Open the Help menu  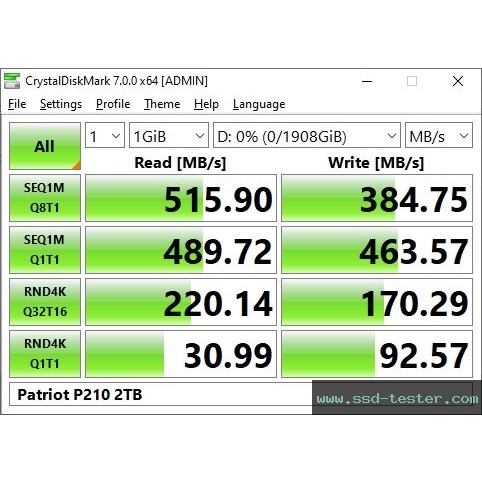[x=206, y=104]
